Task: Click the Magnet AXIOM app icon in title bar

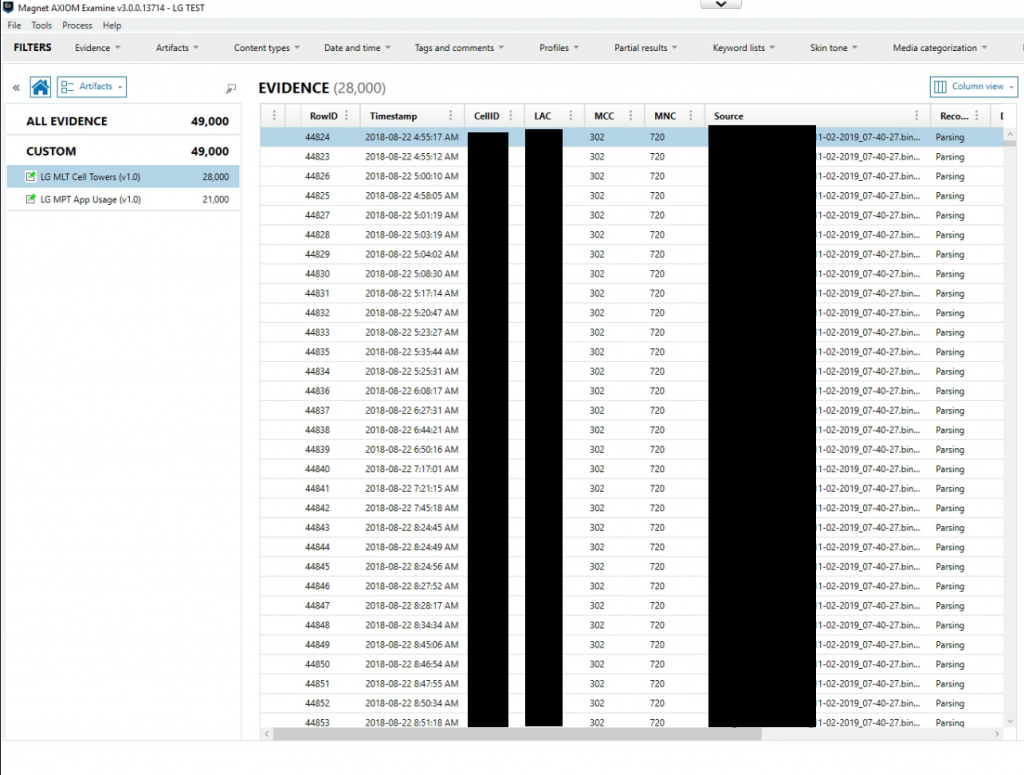Action: (x=8, y=8)
